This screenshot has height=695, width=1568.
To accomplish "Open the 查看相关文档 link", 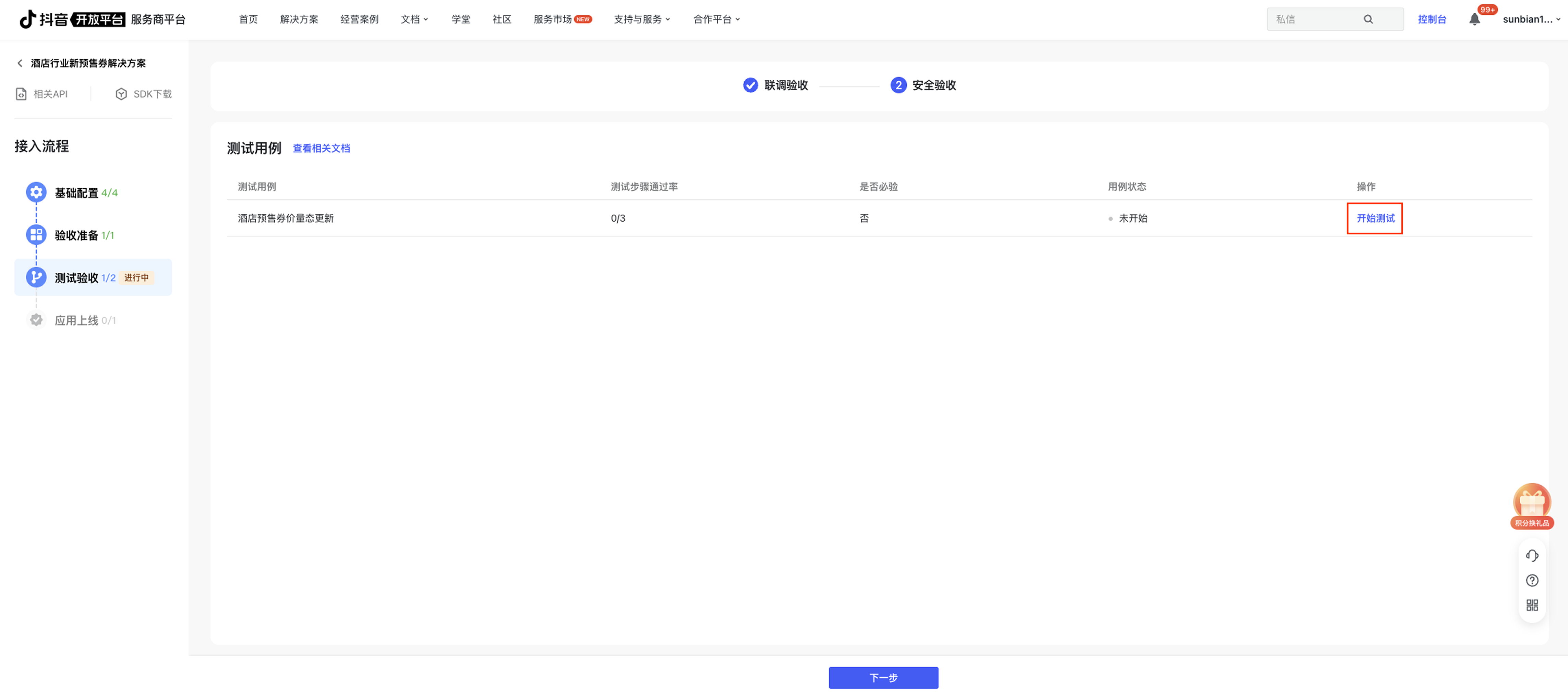I will (x=321, y=148).
